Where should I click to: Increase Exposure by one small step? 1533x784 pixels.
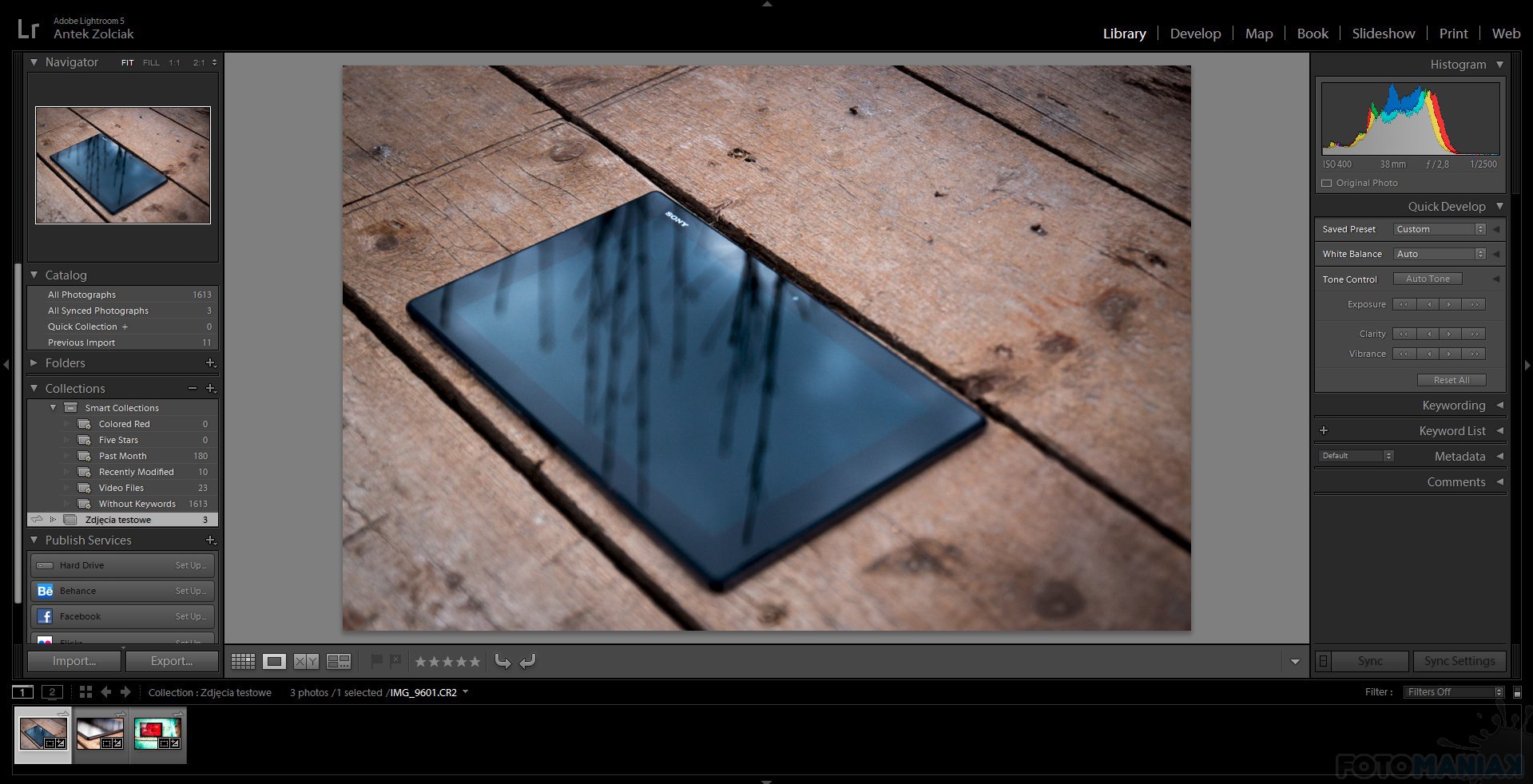click(x=1449, y=304)
